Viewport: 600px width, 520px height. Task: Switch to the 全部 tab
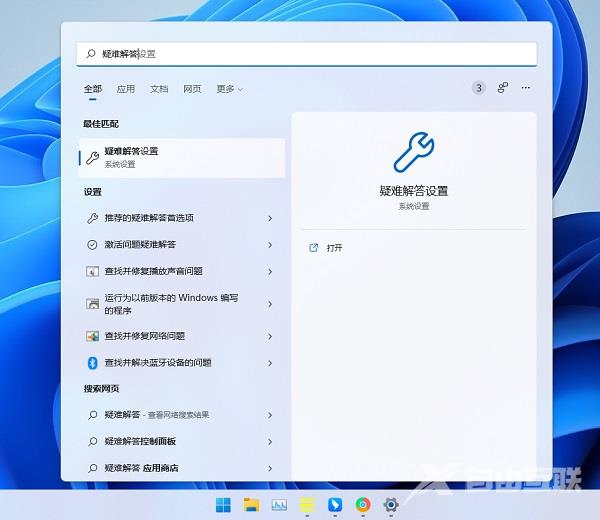click(x=93, y=89)
